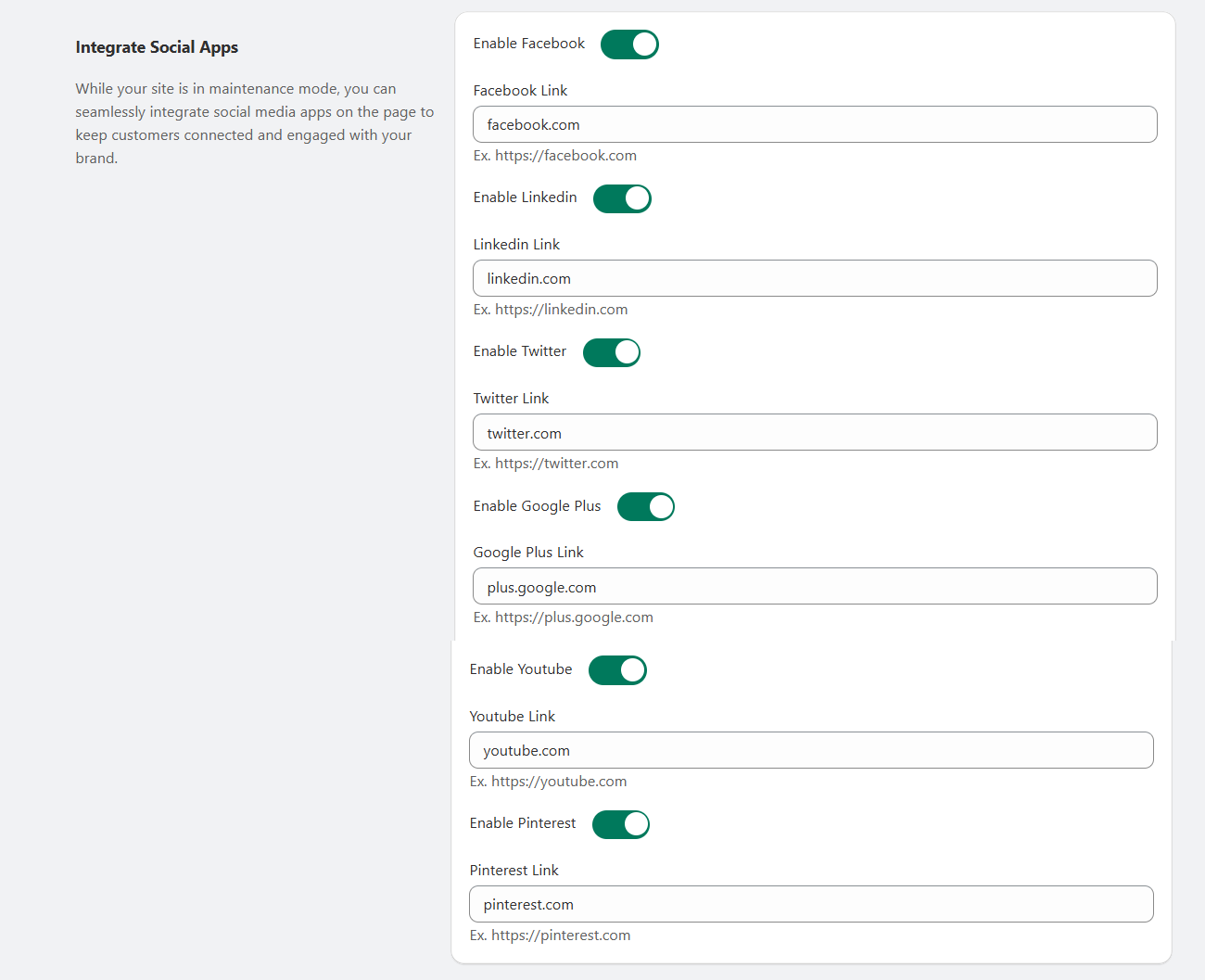Click the 'Linkedin Link' field label

(516, 245)
